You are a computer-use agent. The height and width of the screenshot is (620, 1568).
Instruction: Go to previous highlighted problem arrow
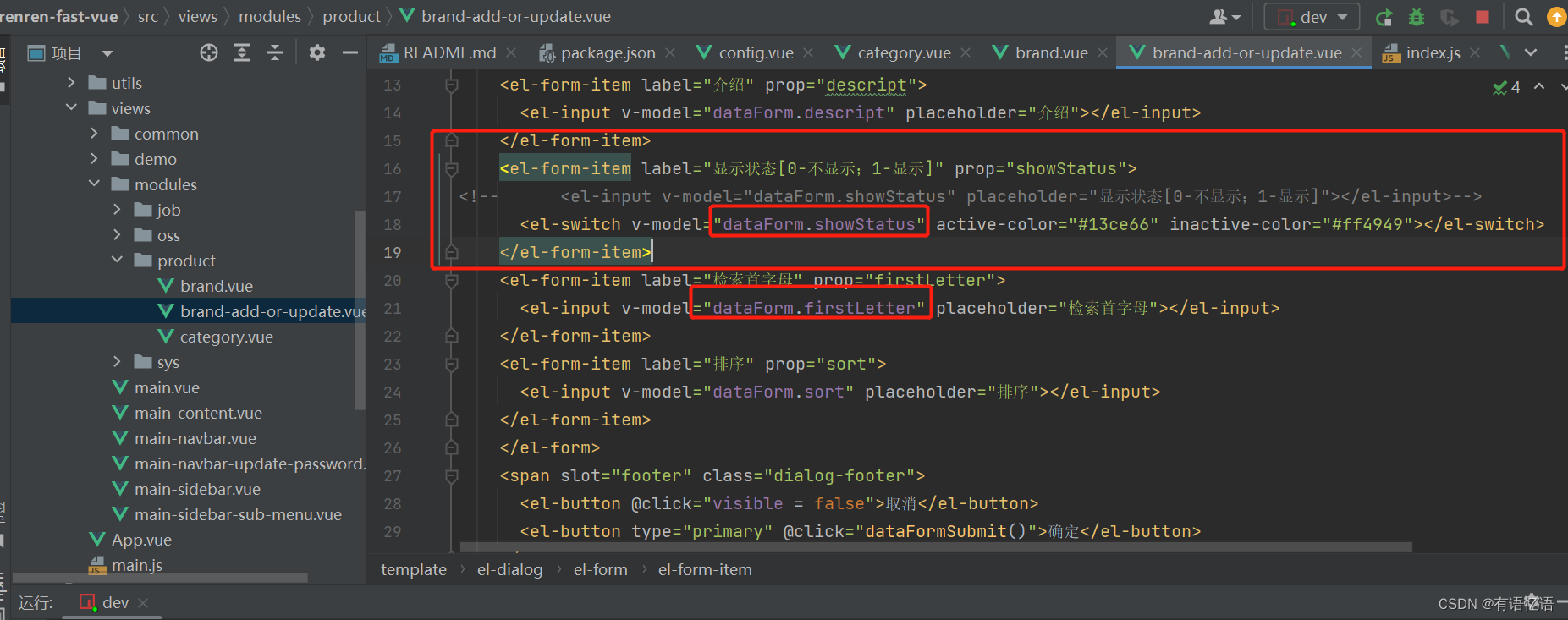point(1539,86)
